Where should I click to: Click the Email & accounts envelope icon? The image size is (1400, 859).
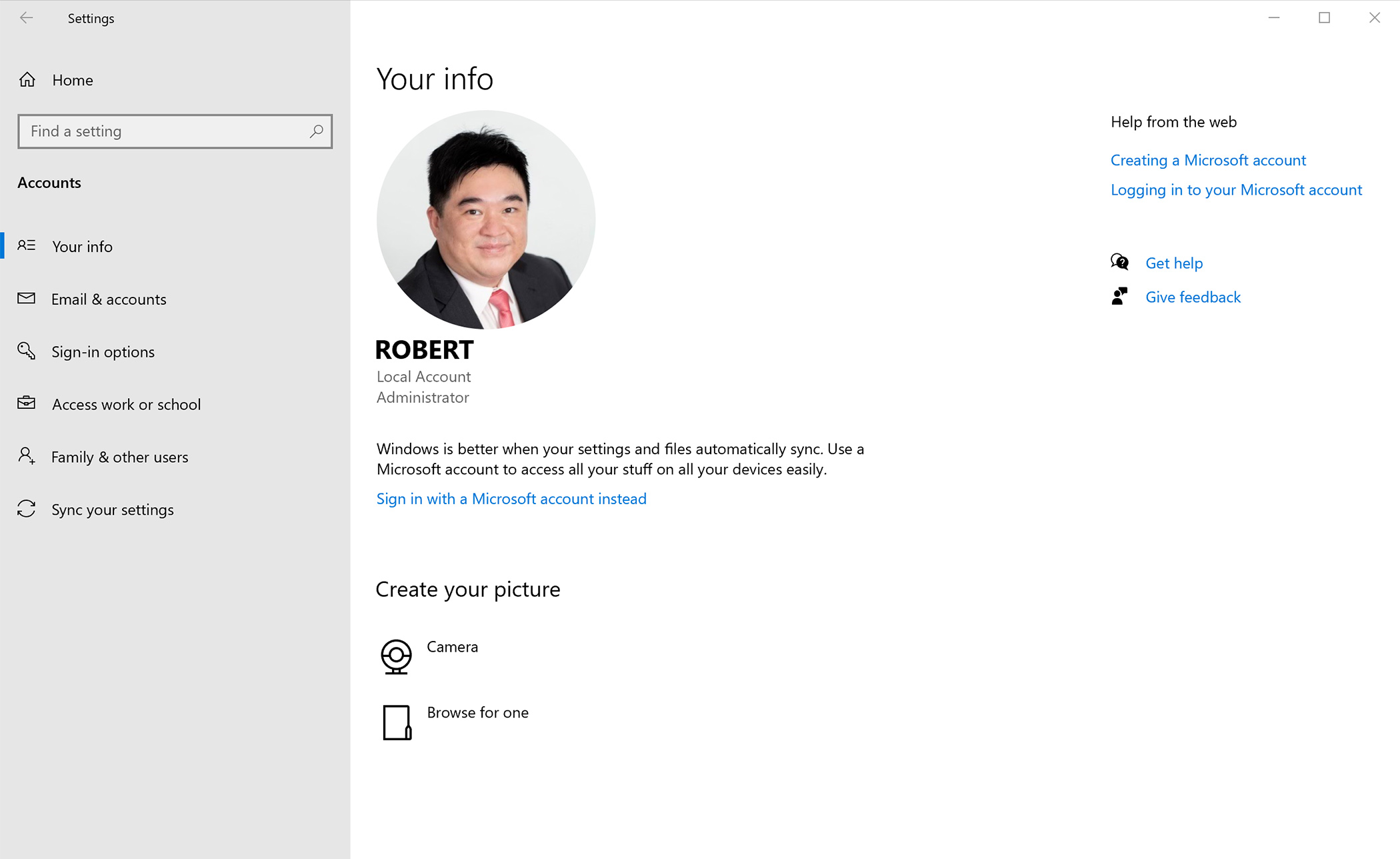pos(27,299)
